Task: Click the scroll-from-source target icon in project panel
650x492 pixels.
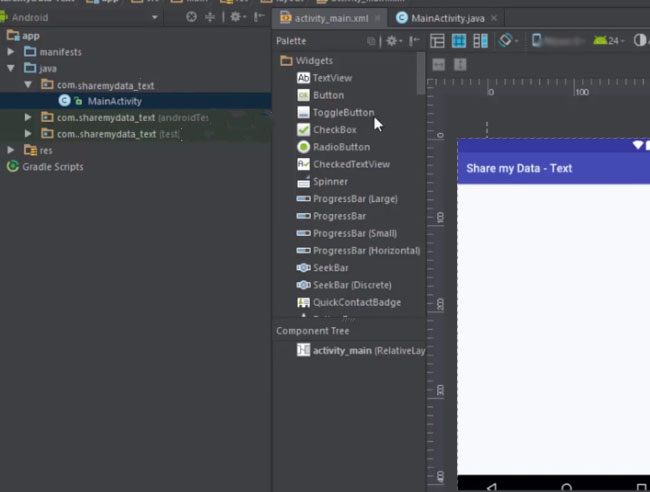Action: [x=191, y=17]
